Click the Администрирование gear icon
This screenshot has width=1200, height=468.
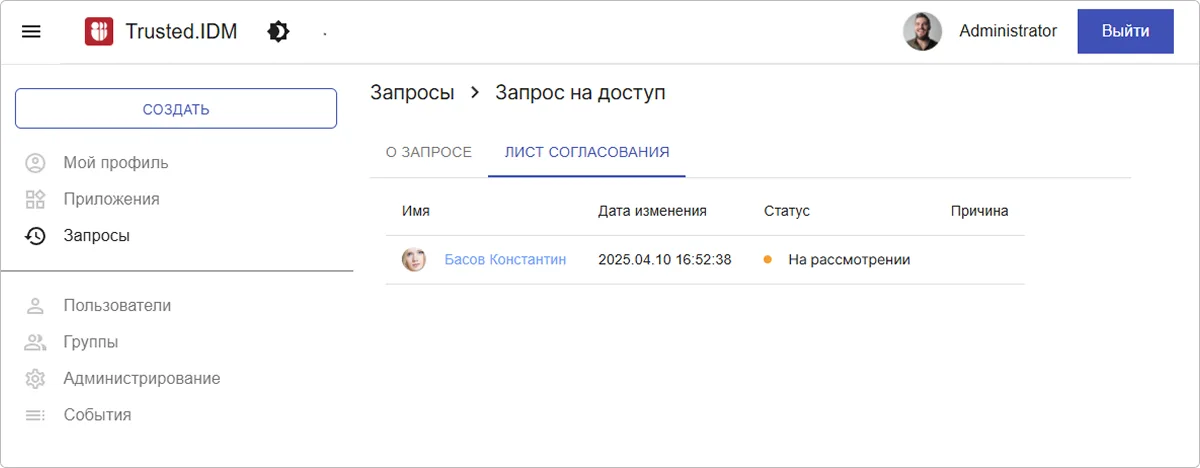pos(35,379)
